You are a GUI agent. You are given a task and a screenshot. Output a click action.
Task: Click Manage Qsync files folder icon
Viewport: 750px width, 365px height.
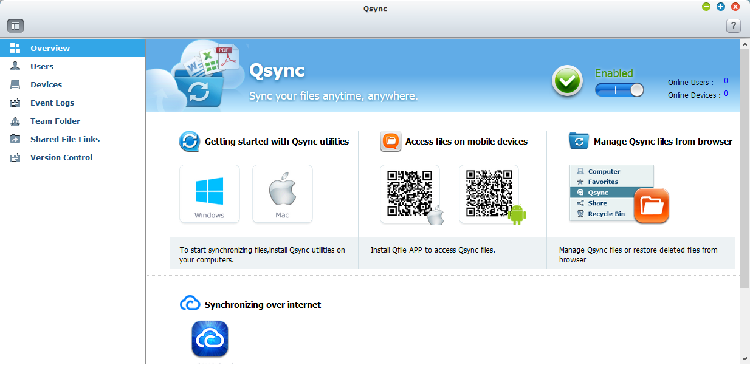click(x=579, y=142)
